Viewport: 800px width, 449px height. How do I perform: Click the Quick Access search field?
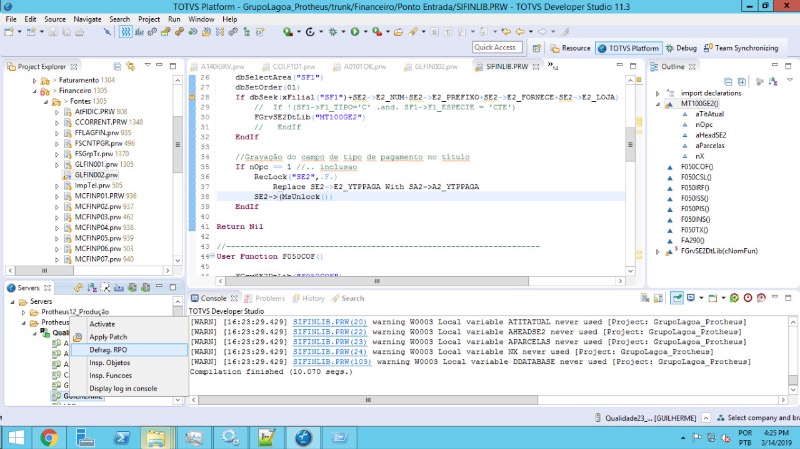(497, 47)
